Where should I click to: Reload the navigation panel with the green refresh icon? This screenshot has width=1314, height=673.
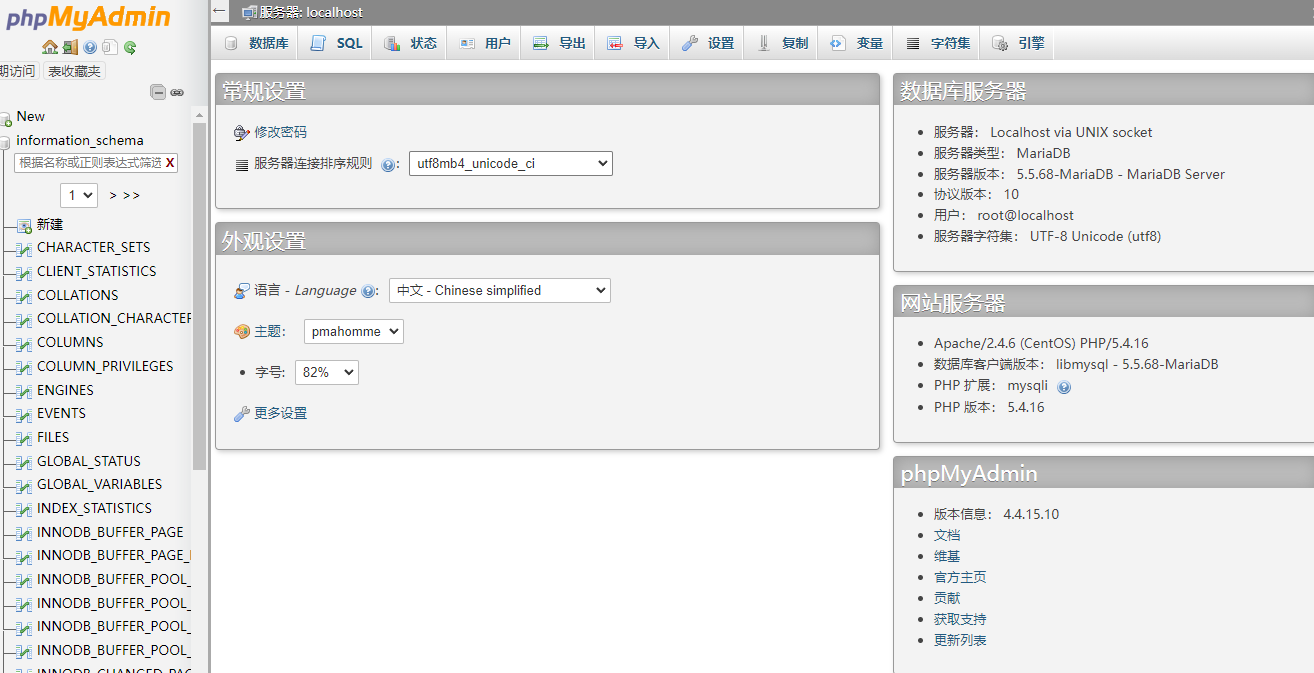click(130, 47)
